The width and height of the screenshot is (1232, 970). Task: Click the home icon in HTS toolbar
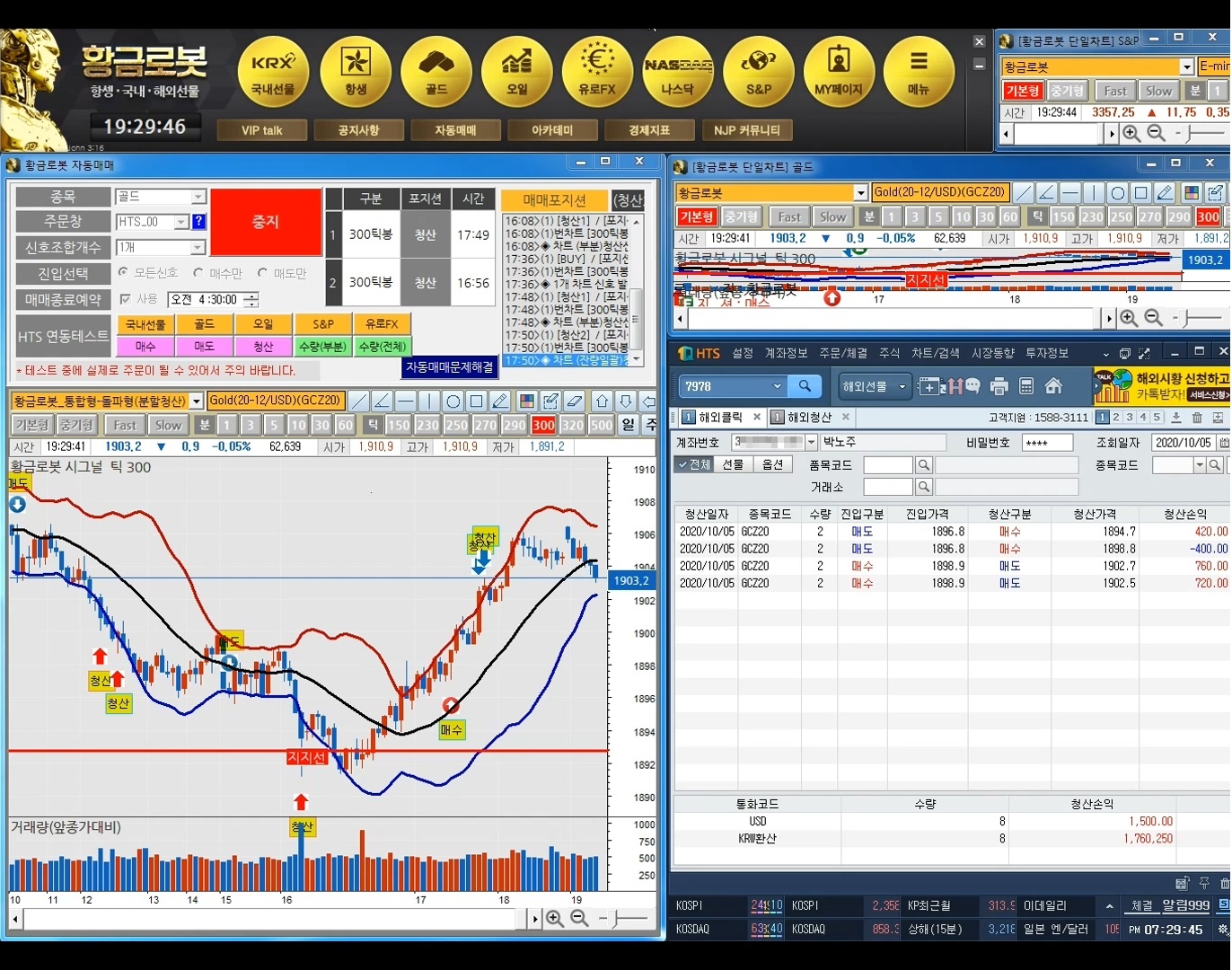(1053, 386)
